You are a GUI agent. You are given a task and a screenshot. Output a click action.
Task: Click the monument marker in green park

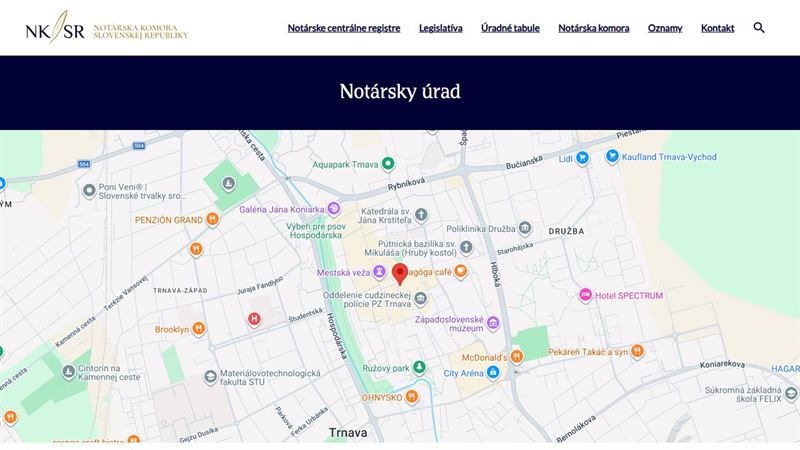229,183
